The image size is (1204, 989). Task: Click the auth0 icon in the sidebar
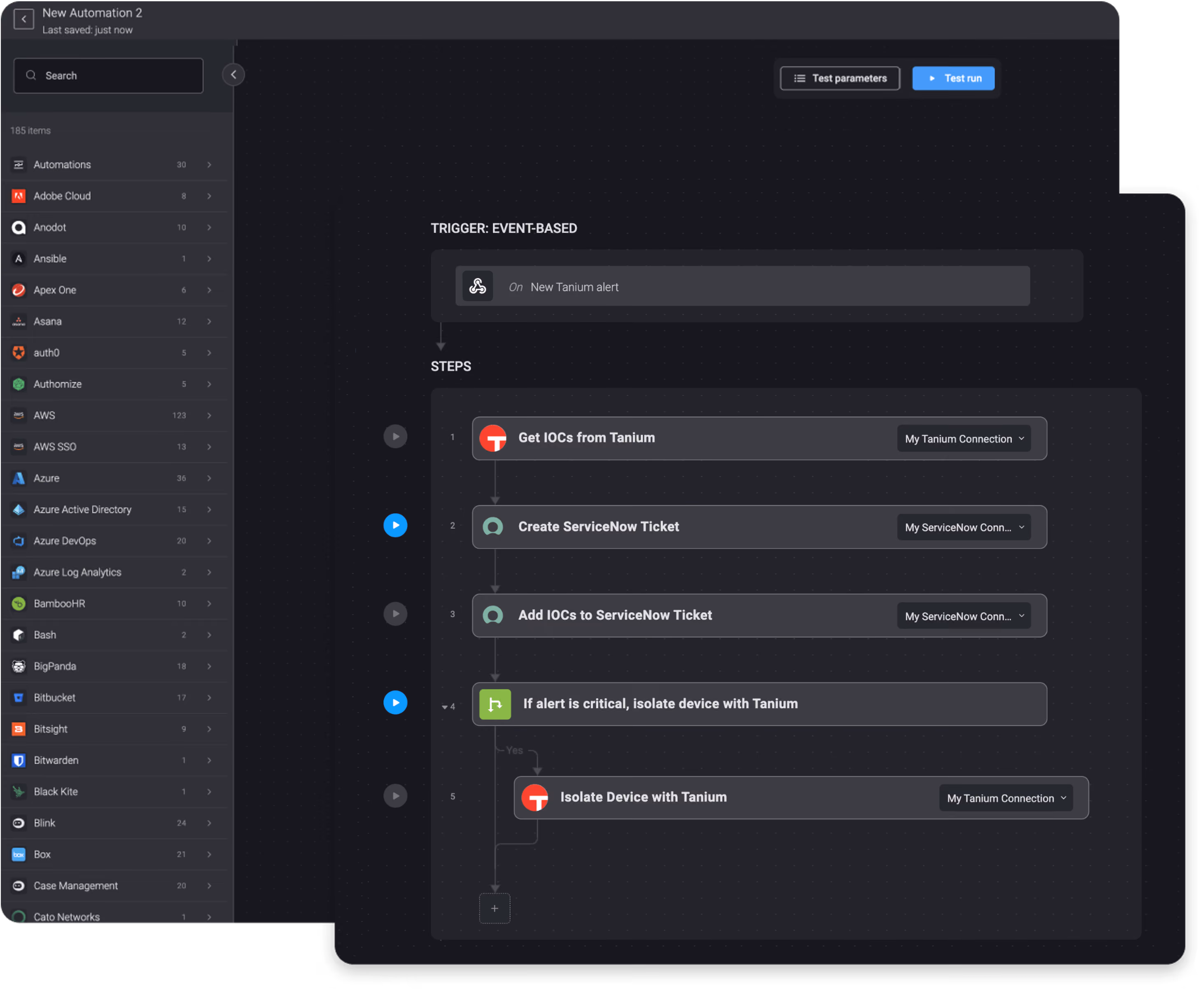[19, 353]
